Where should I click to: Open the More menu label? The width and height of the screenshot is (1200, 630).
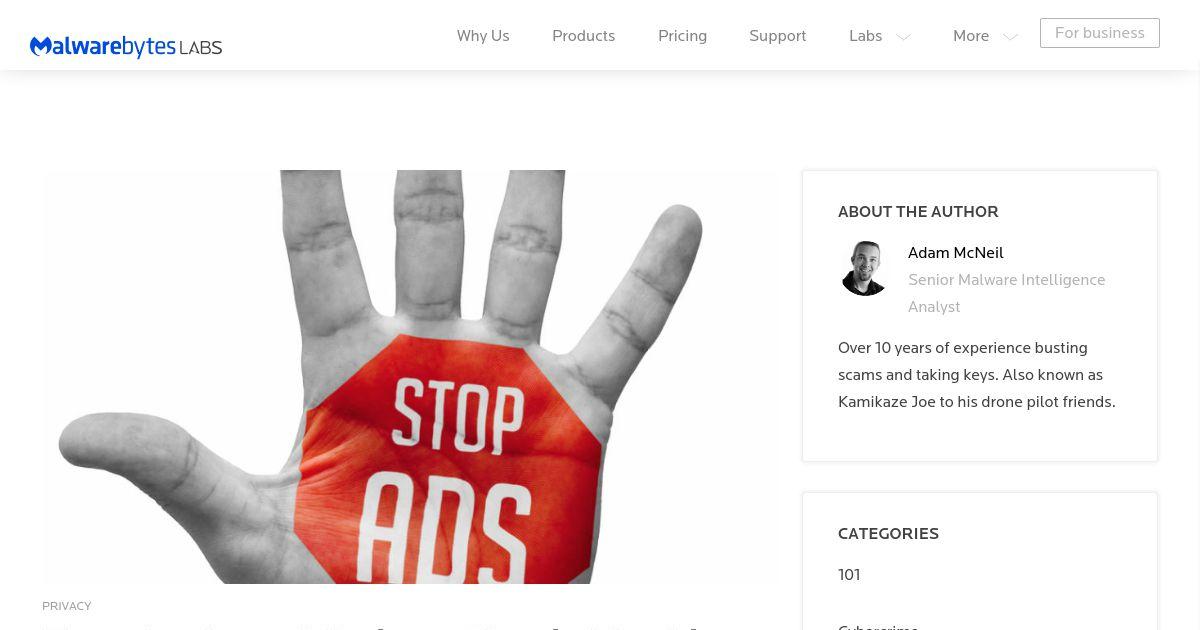(971, 36)
